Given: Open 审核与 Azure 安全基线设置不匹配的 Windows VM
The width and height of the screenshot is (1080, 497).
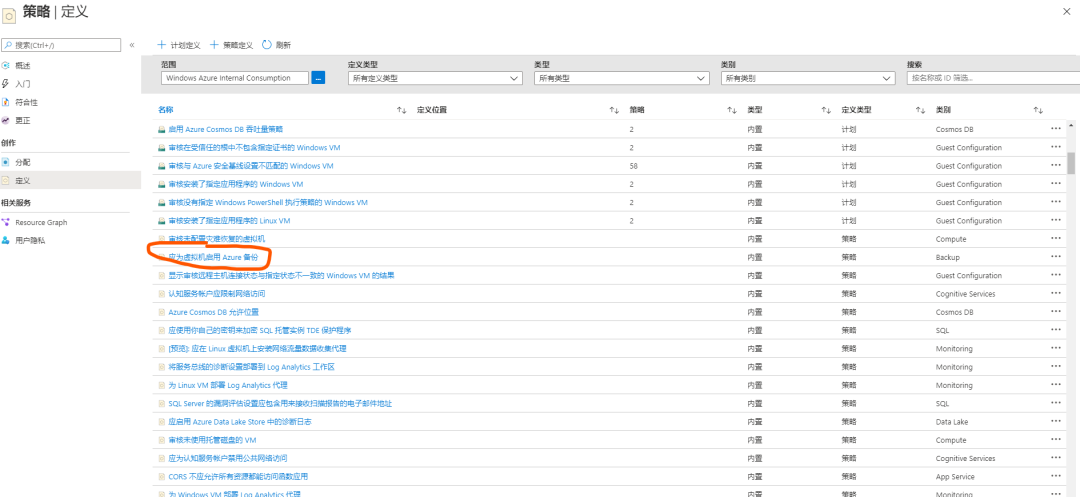Looking at the screenshot, I should (251, 166).
